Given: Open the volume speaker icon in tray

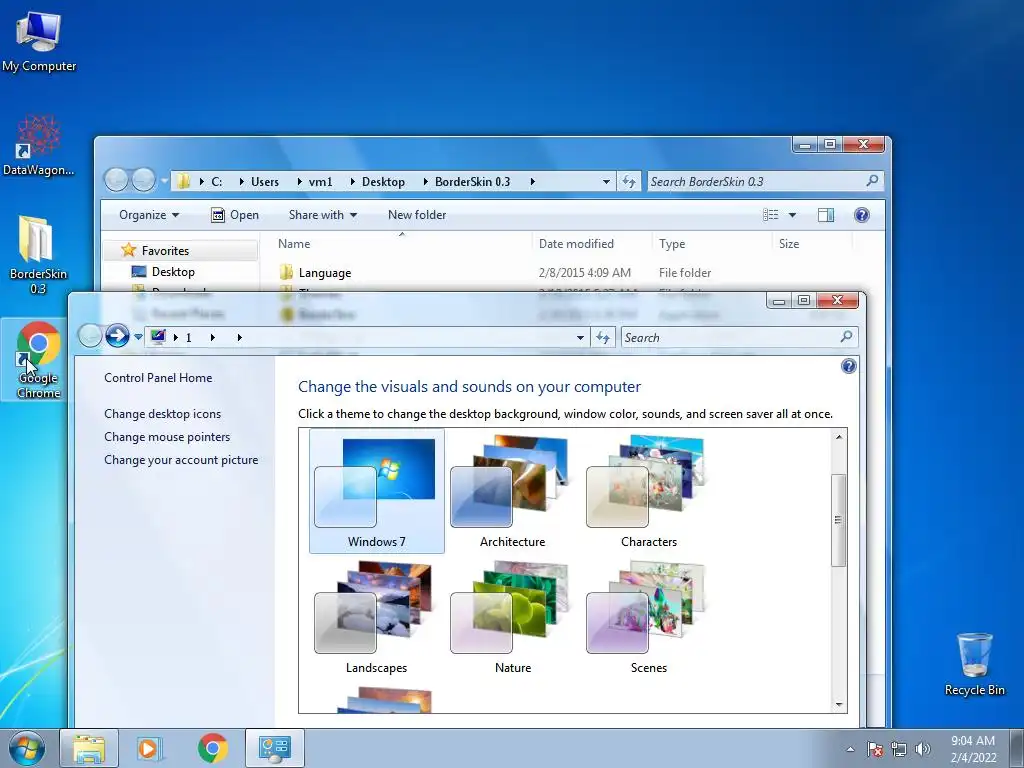Looking at the screenshot, I should (923, 750).
